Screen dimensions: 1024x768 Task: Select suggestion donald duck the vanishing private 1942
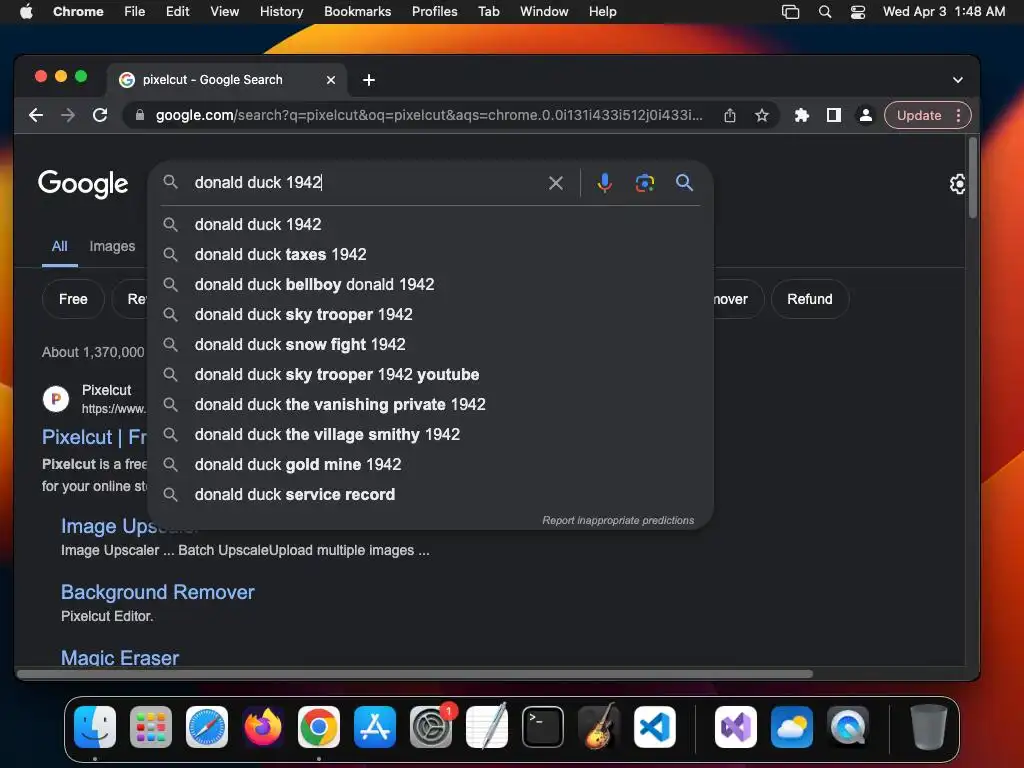(430, 404)
